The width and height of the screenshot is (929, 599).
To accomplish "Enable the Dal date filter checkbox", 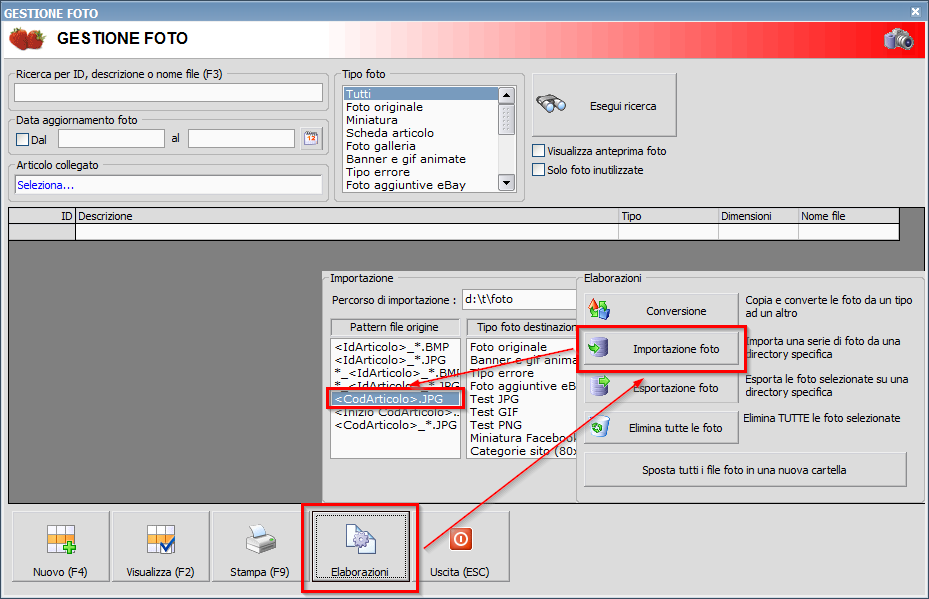I will 23,140.
